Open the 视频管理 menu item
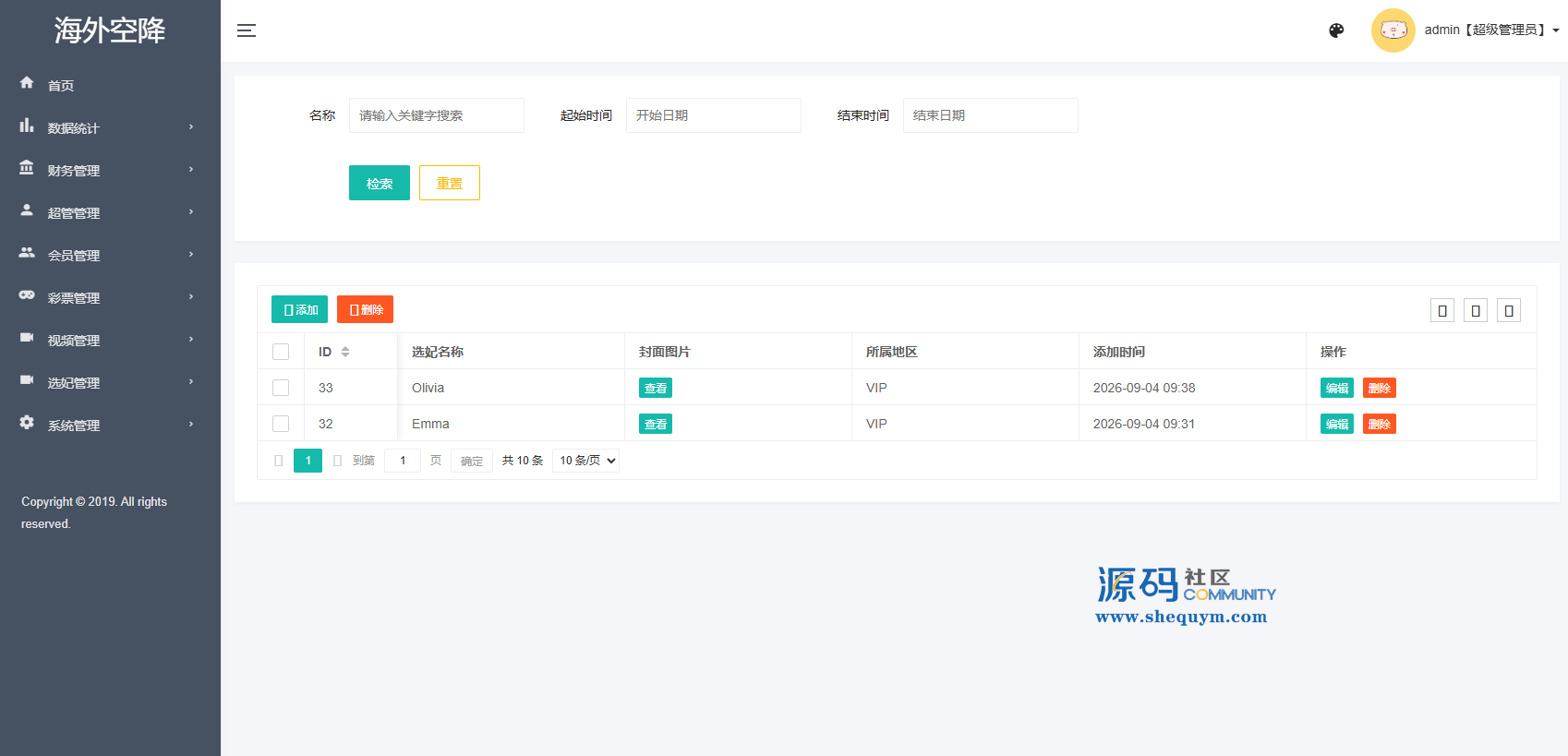 (110, 340)
